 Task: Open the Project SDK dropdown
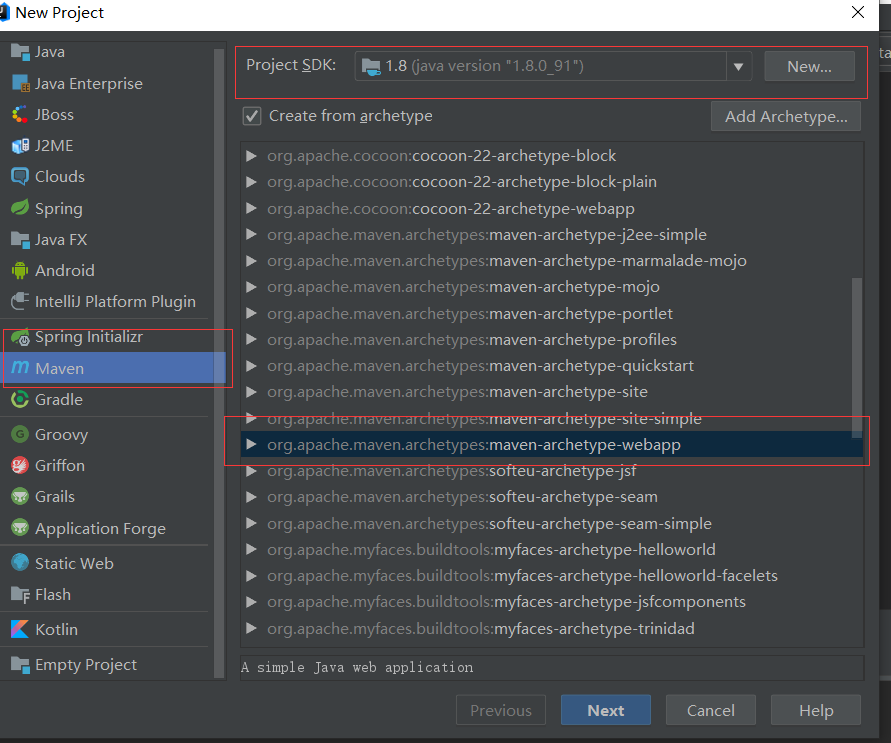(x=739, y=67)
